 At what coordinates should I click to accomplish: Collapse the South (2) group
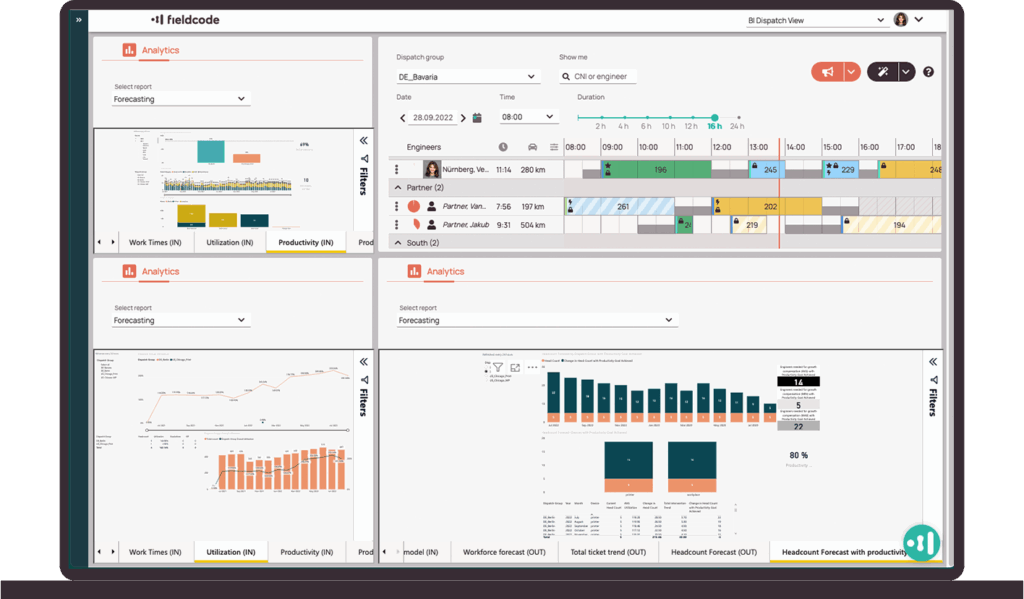click(x=397, y=243)
